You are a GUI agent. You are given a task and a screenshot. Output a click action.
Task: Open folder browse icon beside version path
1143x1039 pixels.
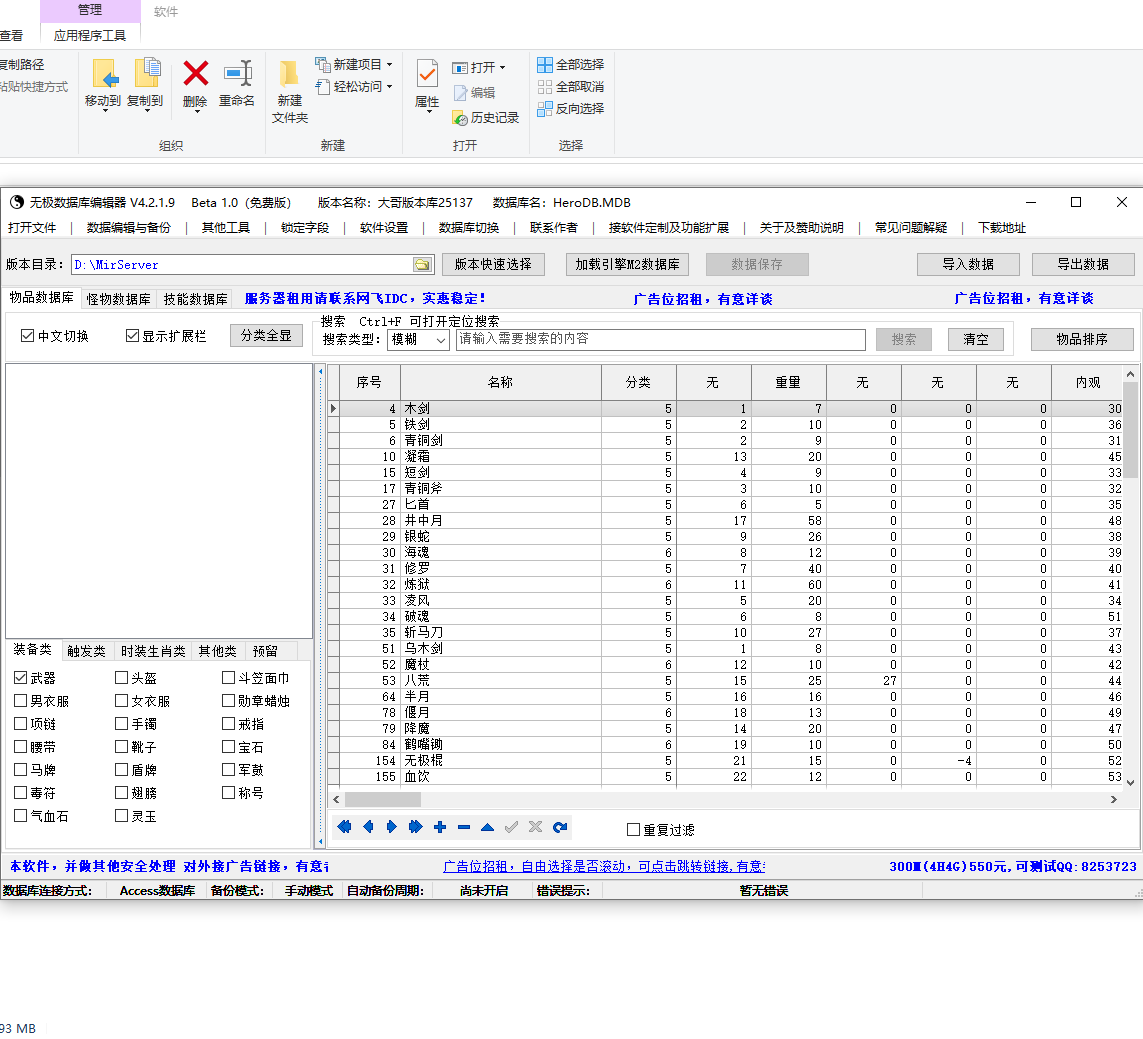[423, 265]
